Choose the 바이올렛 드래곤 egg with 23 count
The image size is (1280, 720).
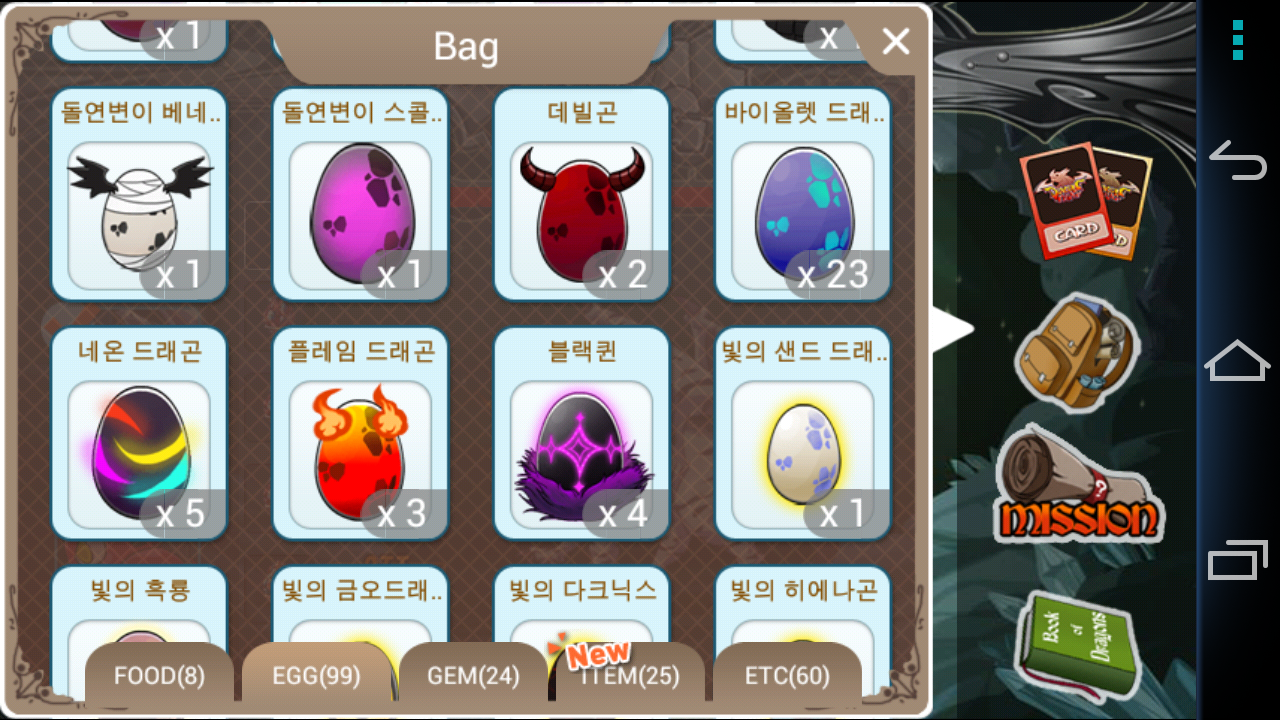[803, 195]
